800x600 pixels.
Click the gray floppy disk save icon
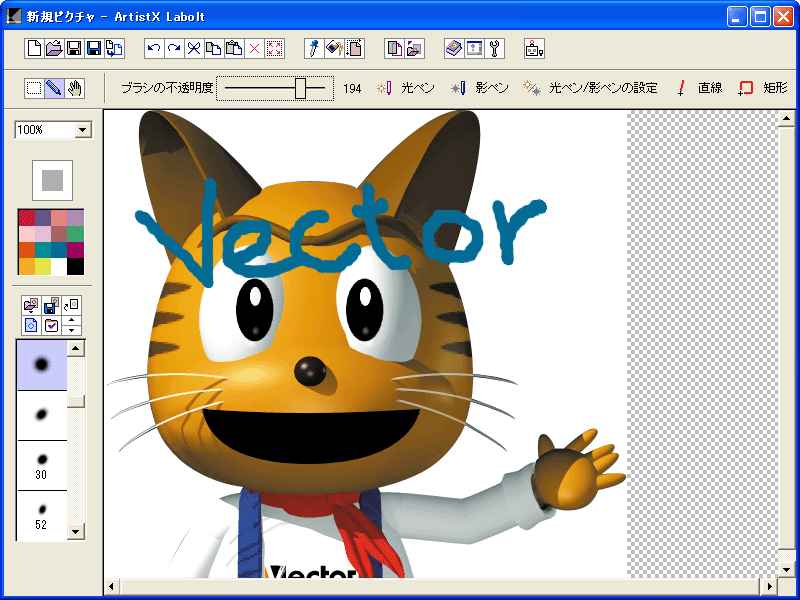(74, 48)
